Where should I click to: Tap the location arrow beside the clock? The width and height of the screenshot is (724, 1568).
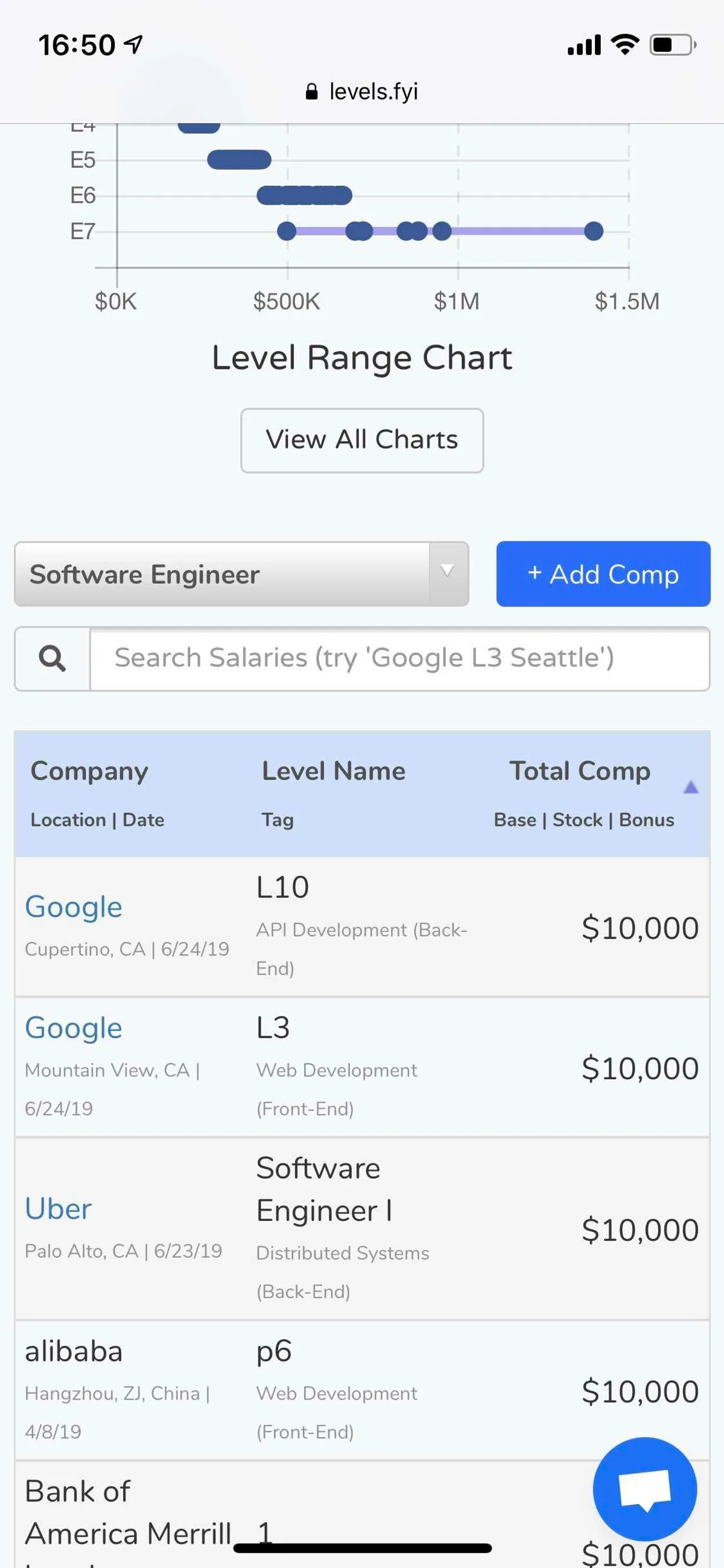(x=133, y=44)
